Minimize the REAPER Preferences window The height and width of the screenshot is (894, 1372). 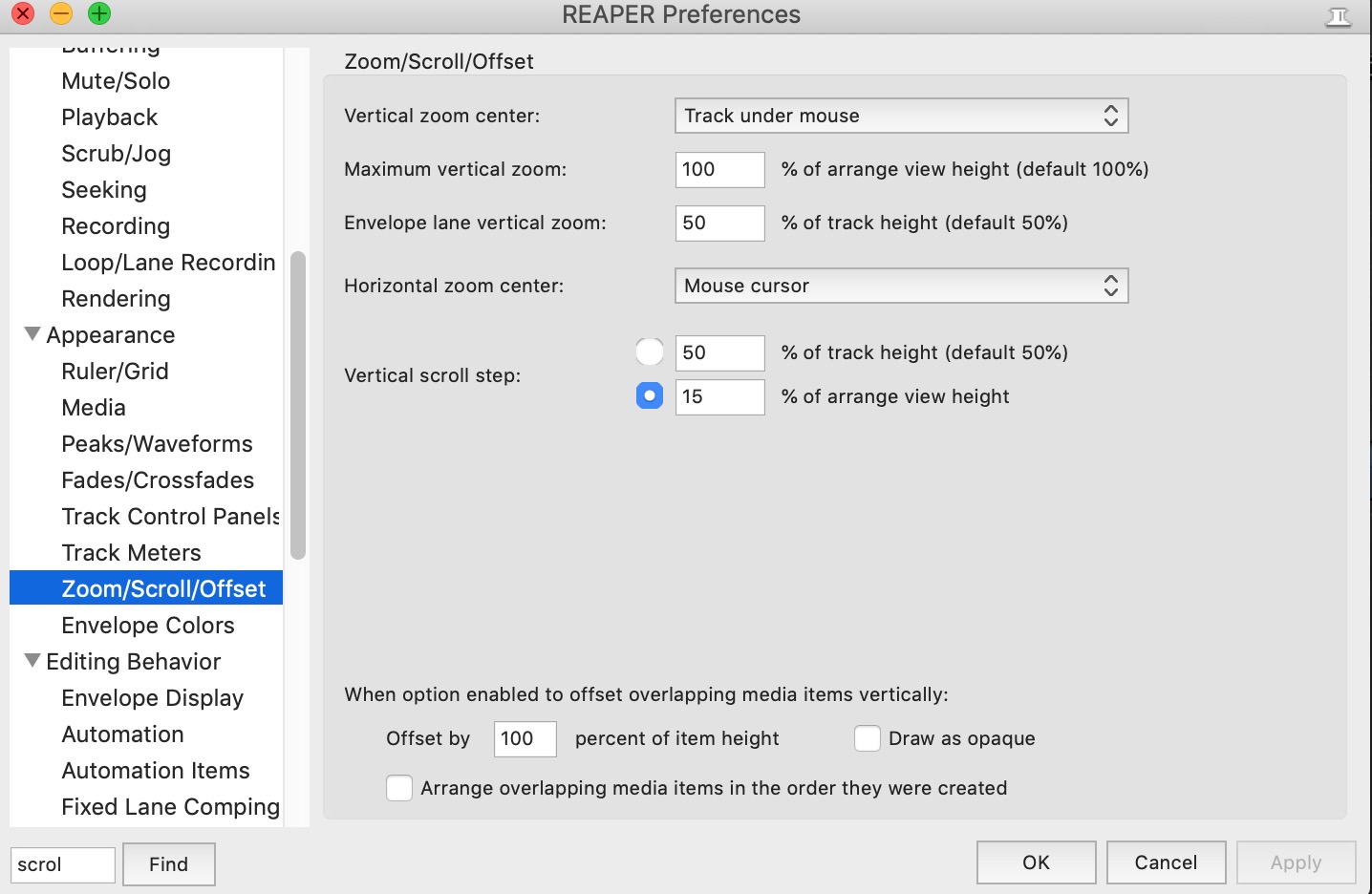[x=61, y=13]
